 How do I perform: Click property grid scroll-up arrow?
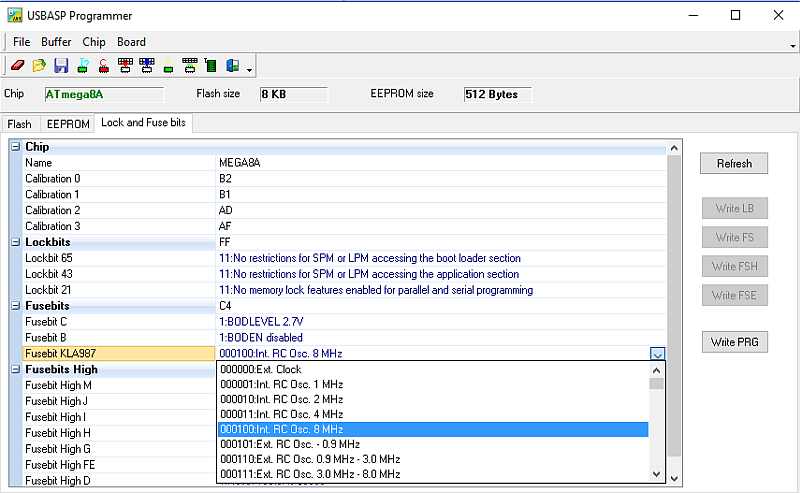(674, 148)
